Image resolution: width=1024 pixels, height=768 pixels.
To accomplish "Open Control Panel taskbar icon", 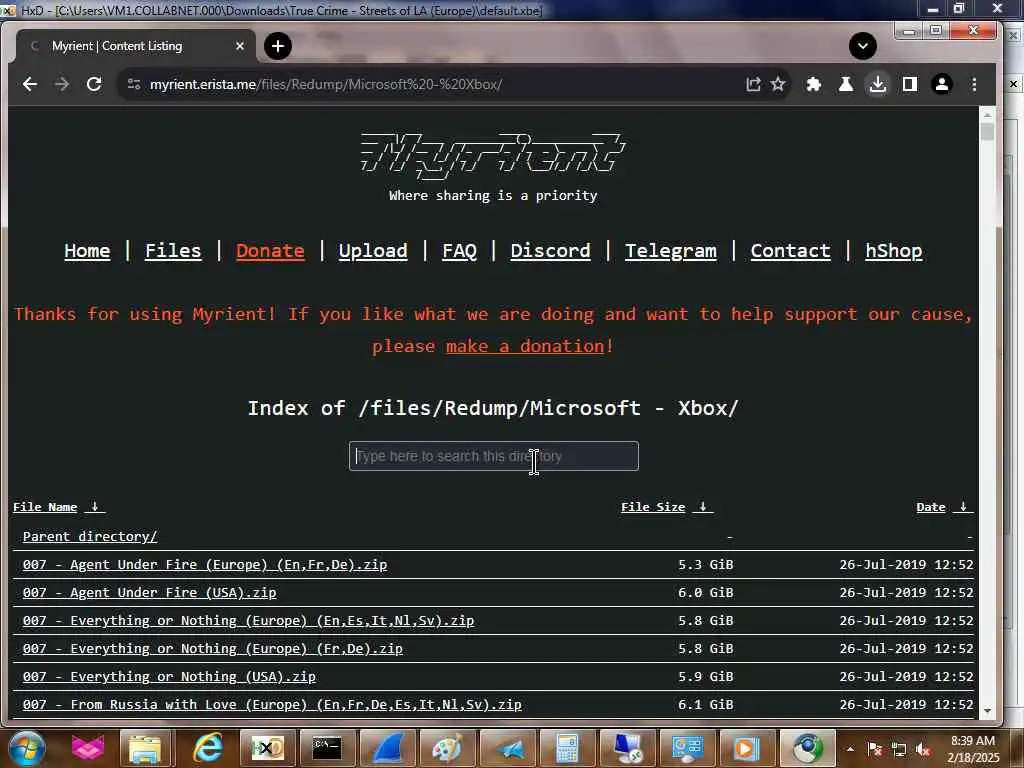I will point(687,748).
